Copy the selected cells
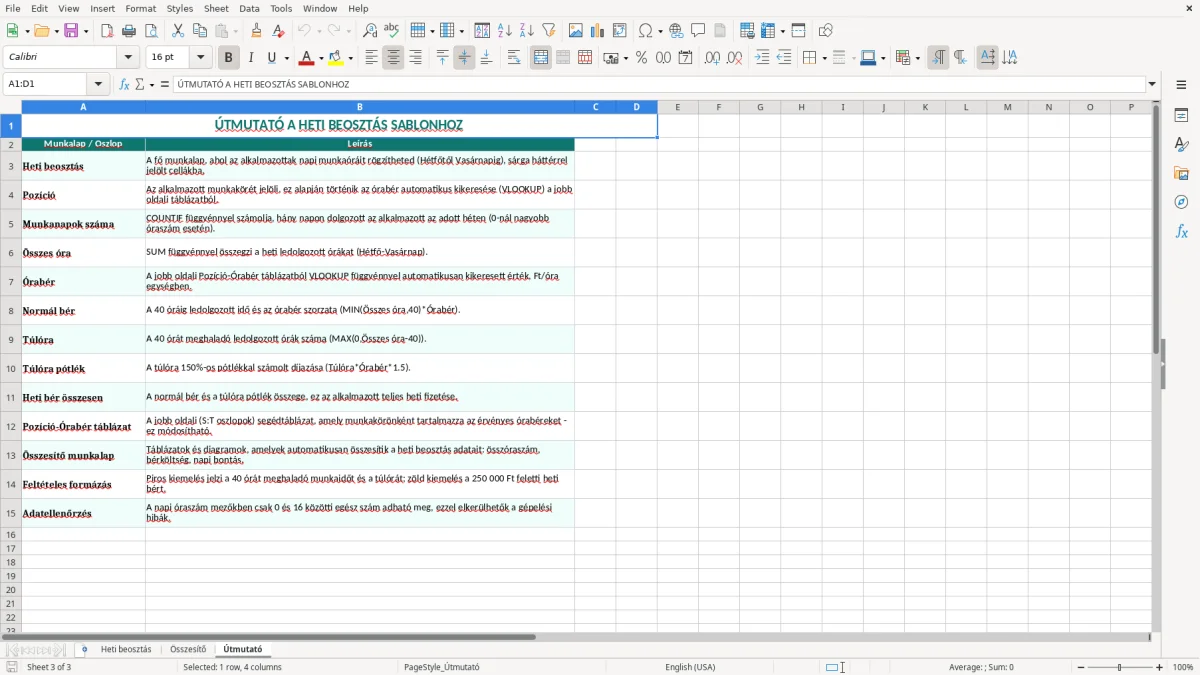 coord(200,31)
